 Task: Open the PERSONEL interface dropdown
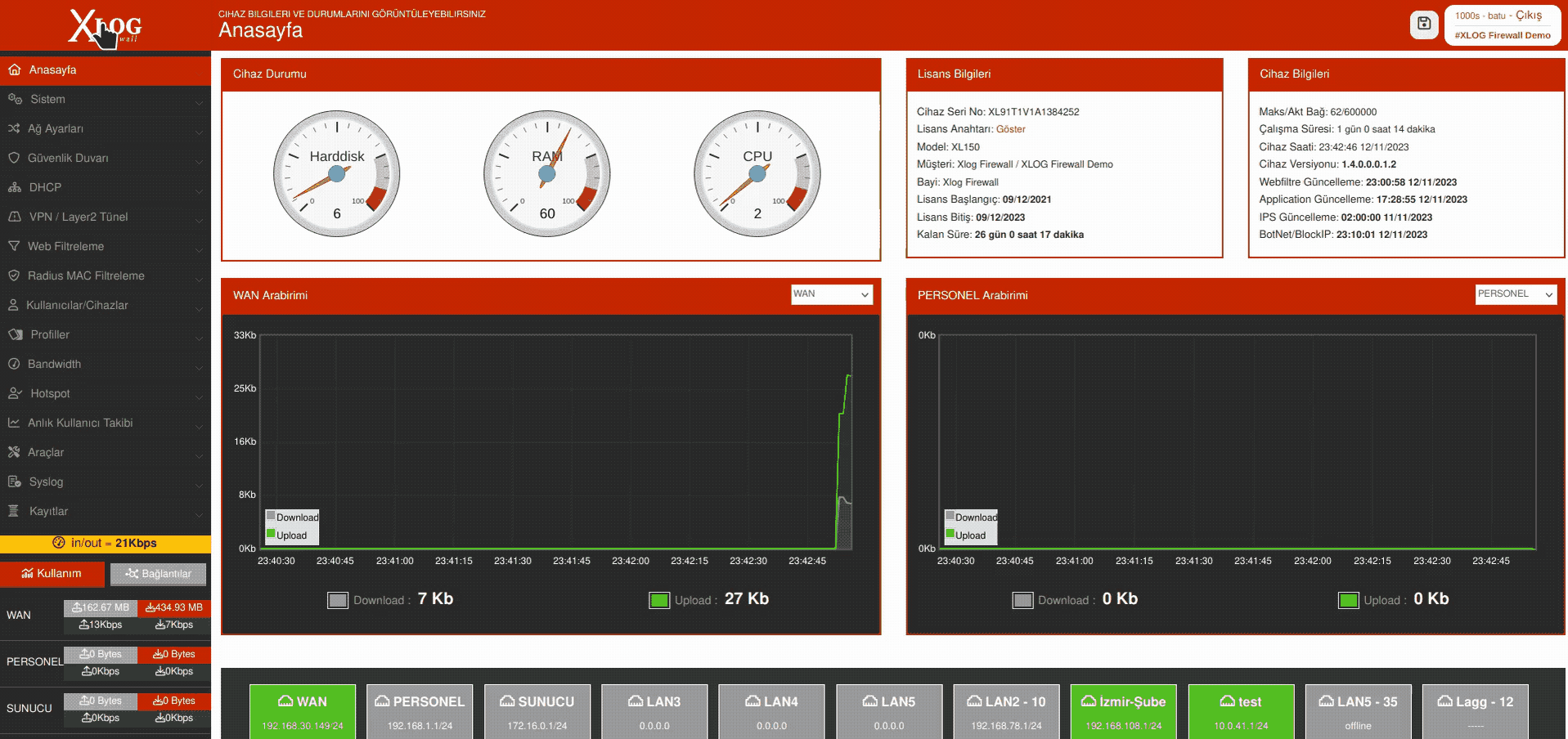(x=1516, y=294)
